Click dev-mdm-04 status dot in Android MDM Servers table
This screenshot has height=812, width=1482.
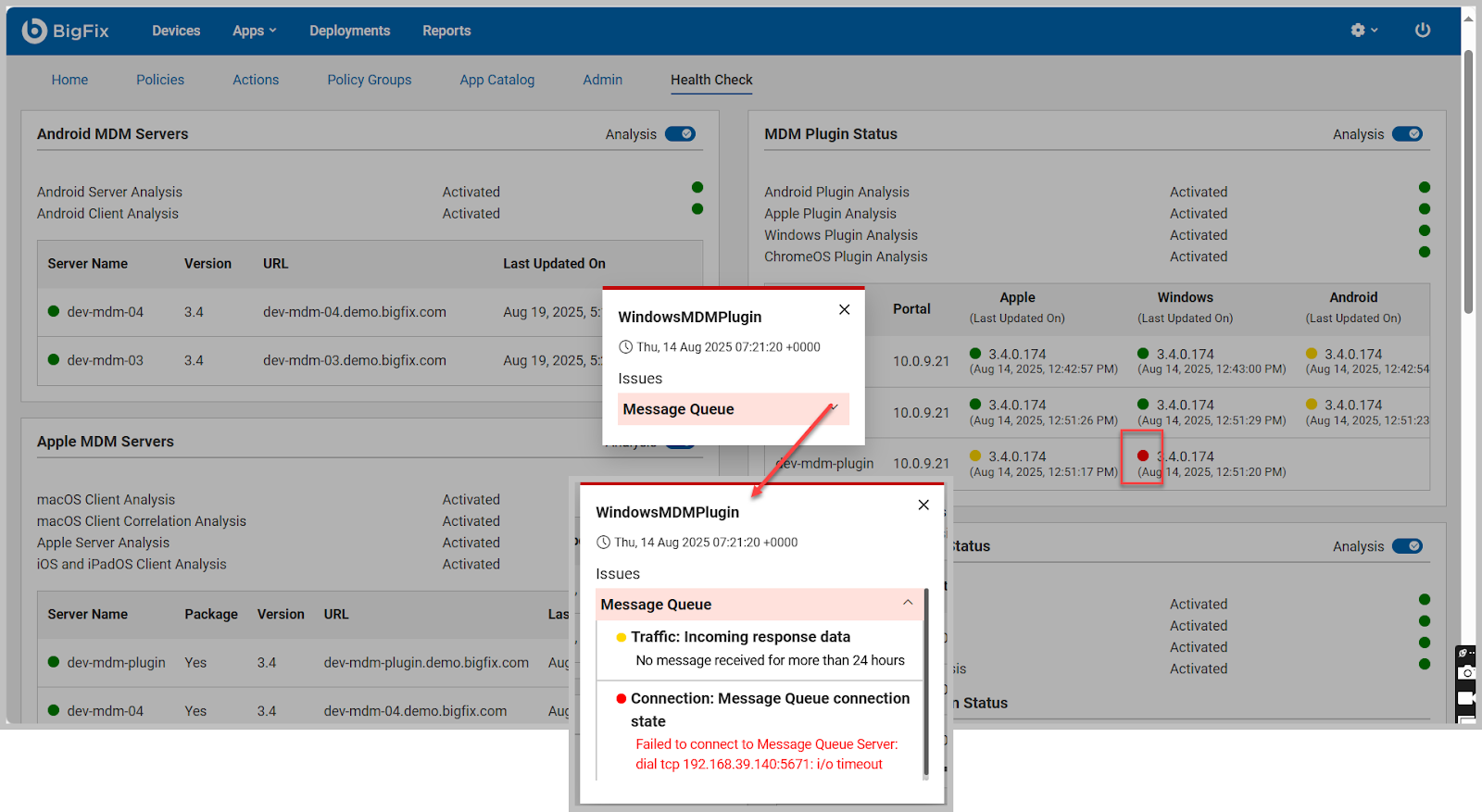tap(54, 311)
